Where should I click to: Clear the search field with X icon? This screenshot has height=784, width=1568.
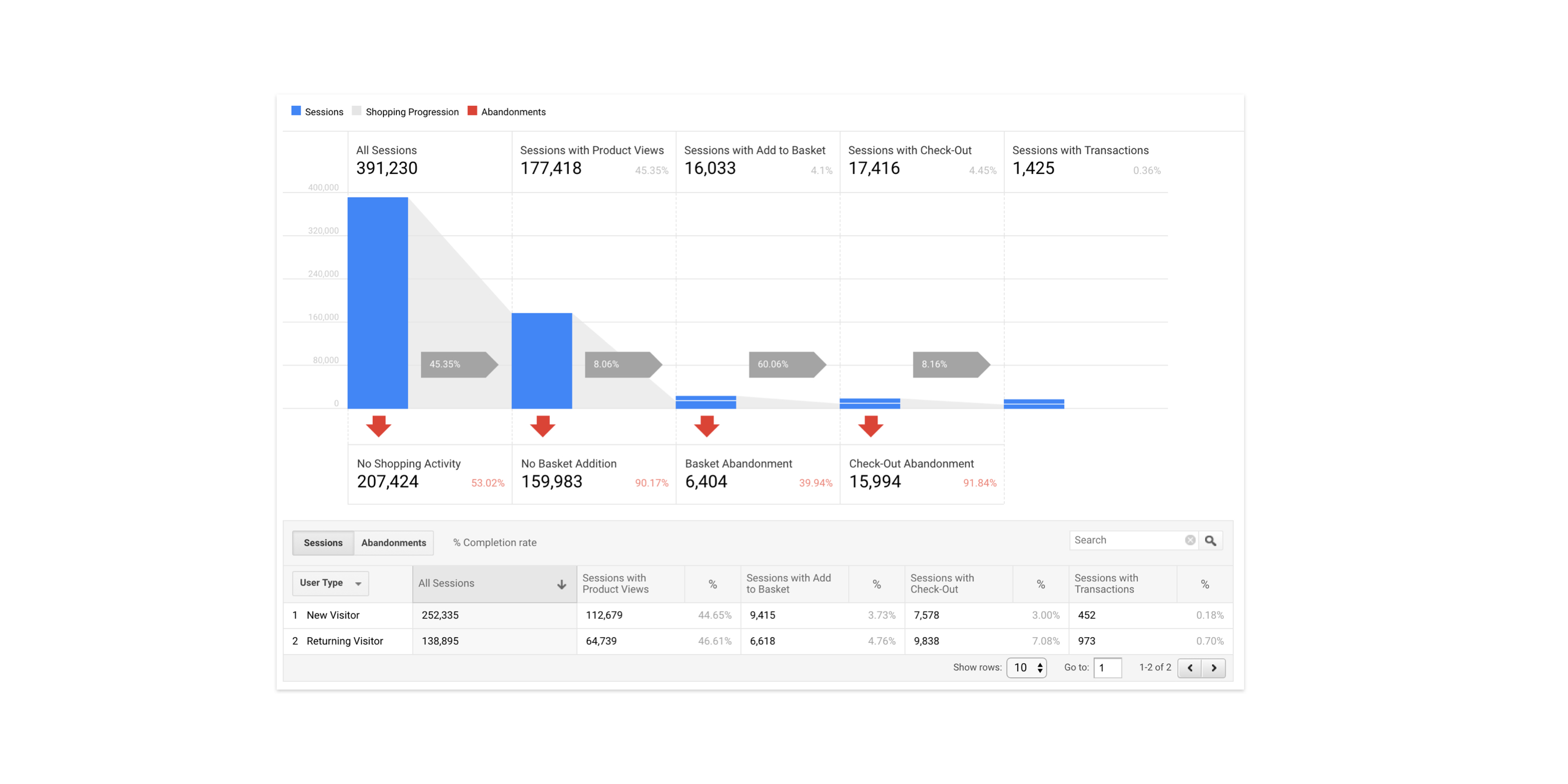1190,541
